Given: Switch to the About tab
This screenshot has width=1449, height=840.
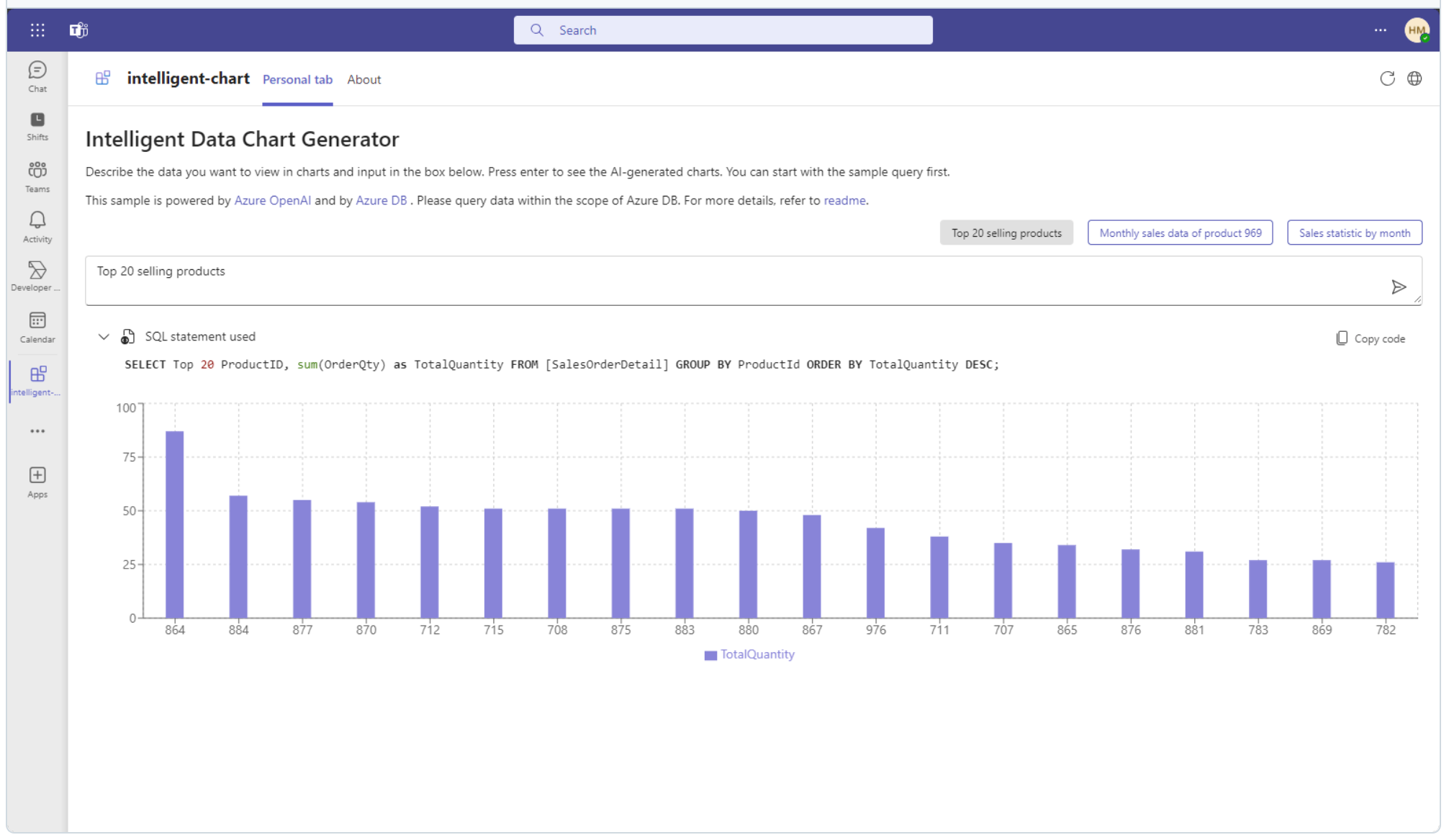Looking at the screenshot, I should (364, 80).
